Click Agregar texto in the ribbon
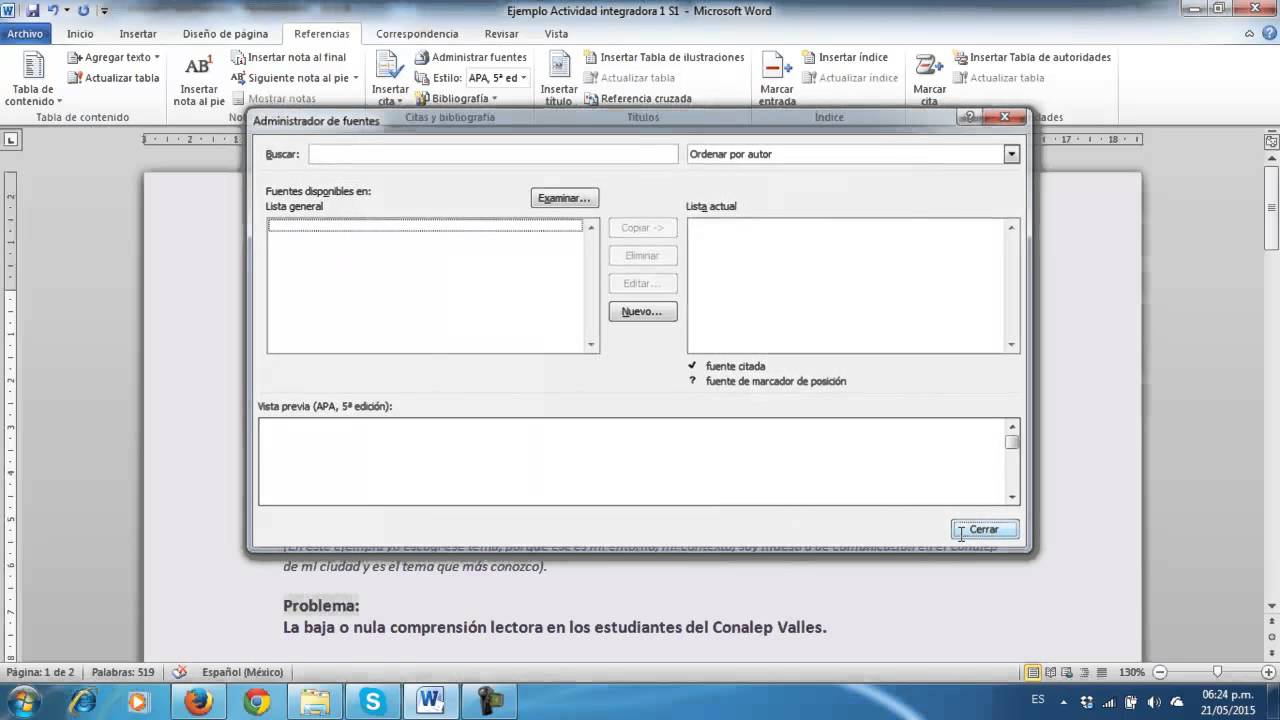Viewport: 1280px width, 720px height. pyautogui.click(x=113, y=58)
